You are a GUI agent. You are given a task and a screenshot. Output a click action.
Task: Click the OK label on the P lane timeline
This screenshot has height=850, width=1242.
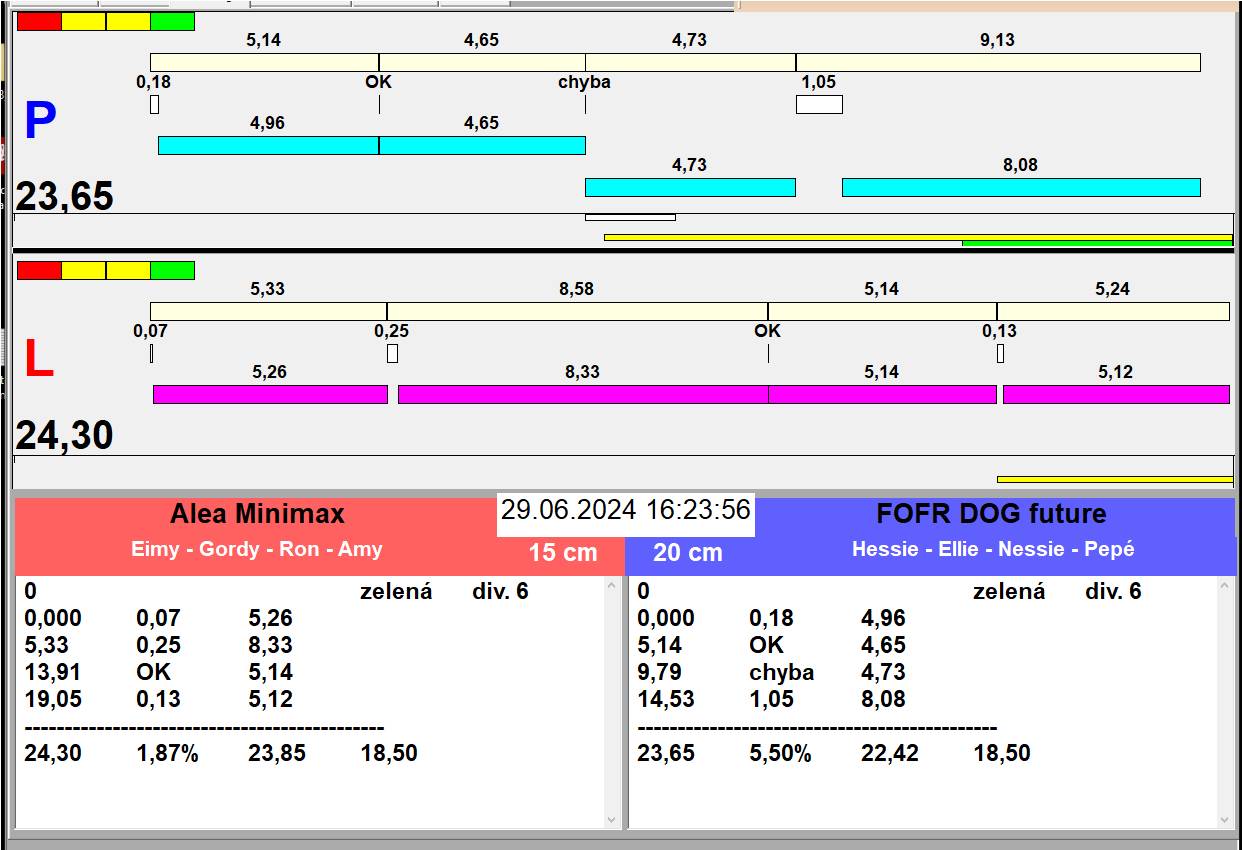click(379, 82)
